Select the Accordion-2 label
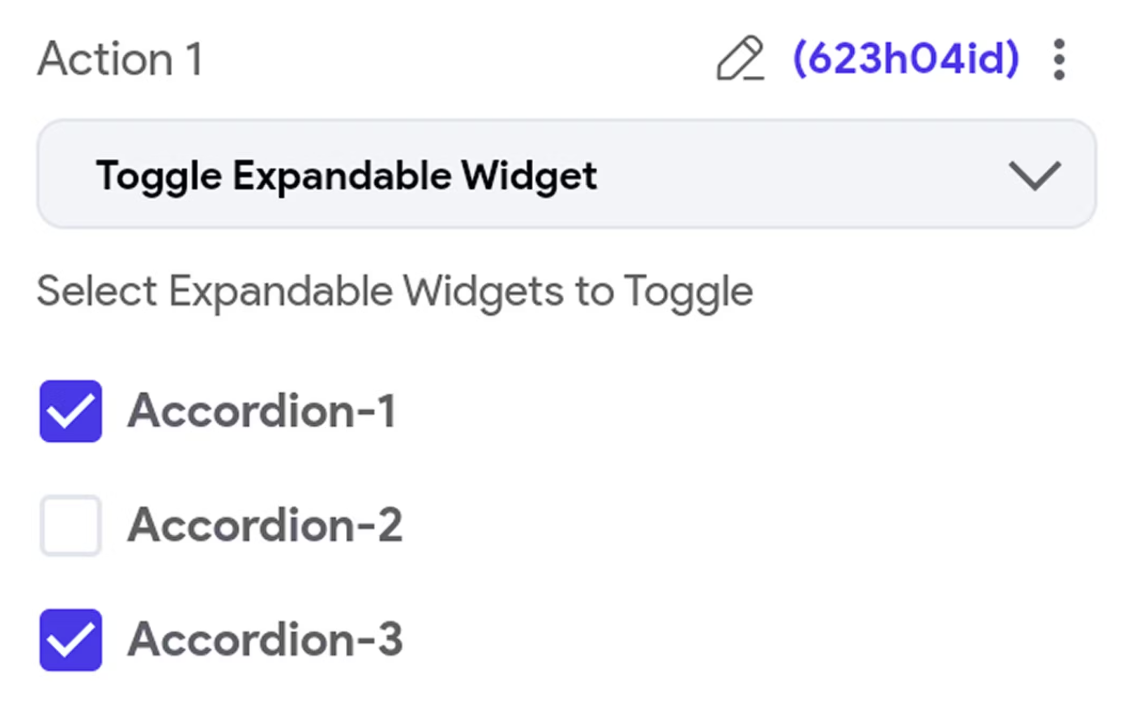1136x708 pixels. click(264, 526)
